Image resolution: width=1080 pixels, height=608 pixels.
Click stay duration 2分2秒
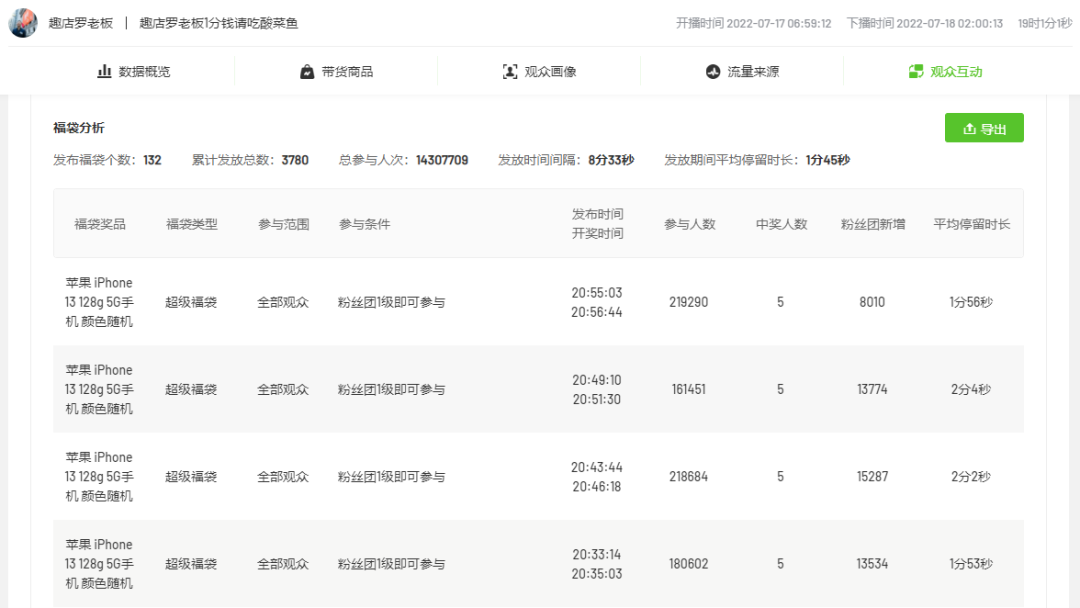point(971,476)
